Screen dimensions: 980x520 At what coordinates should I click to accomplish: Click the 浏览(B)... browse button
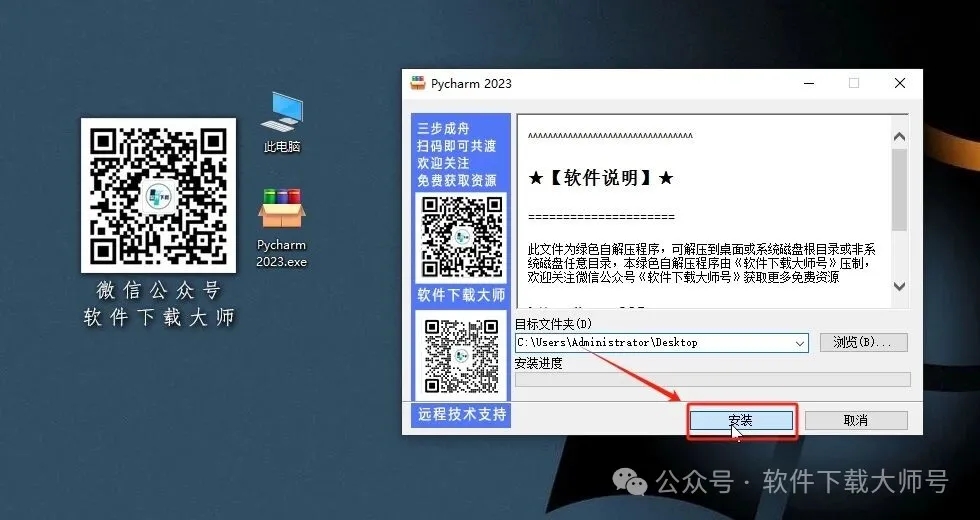click(863, 342)
